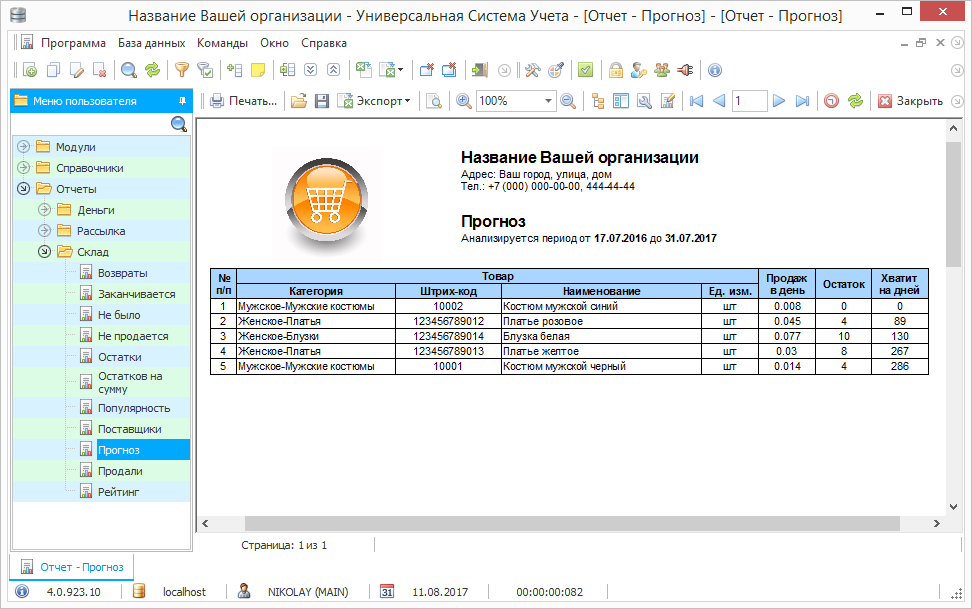The height and width of the screenshot is (609, 972).
Task: Click the green refresh icon in report toolbar
Action: (855, 100)
